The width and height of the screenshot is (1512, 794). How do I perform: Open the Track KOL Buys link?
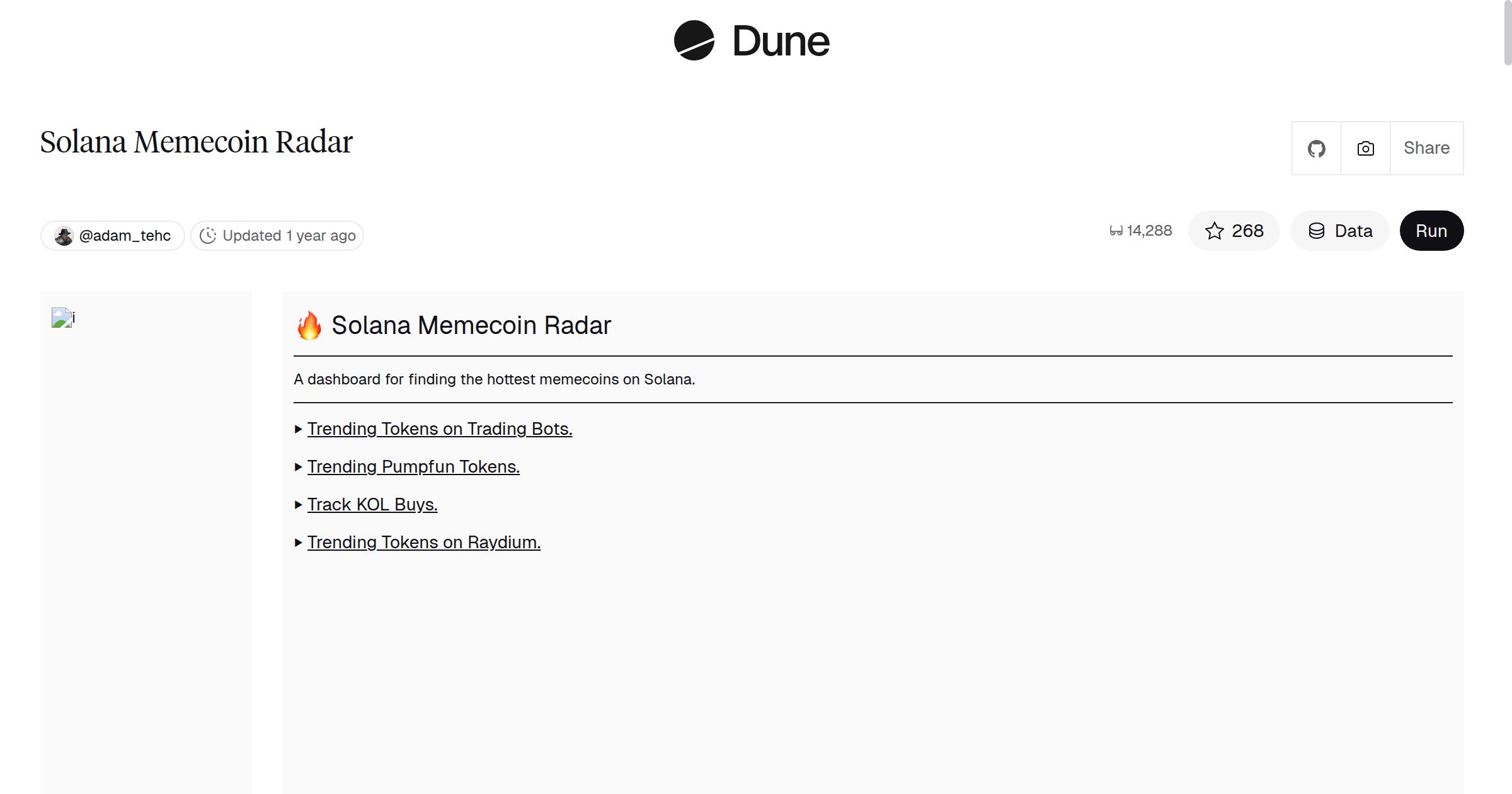pyautogui.click(x=372, y=504)
